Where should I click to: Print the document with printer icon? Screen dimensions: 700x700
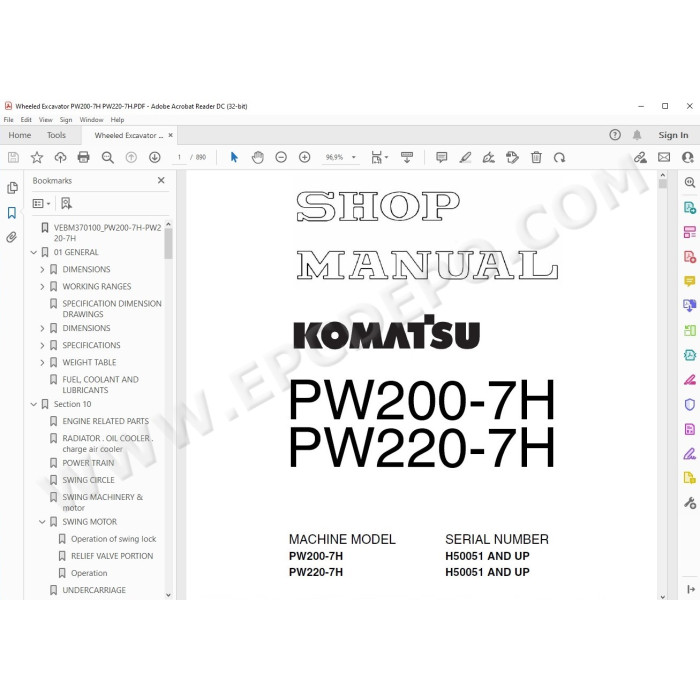[x=83, y=157]
